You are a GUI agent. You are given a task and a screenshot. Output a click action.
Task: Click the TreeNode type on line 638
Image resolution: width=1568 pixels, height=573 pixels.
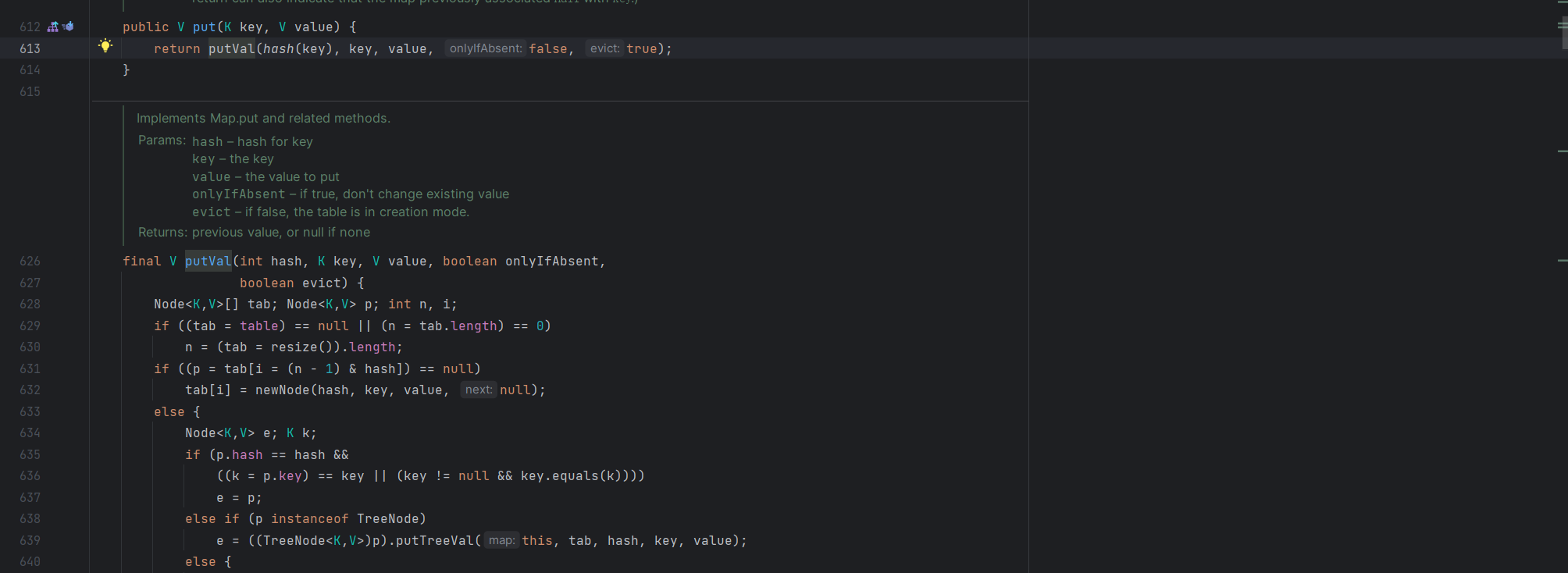[387, 518]
